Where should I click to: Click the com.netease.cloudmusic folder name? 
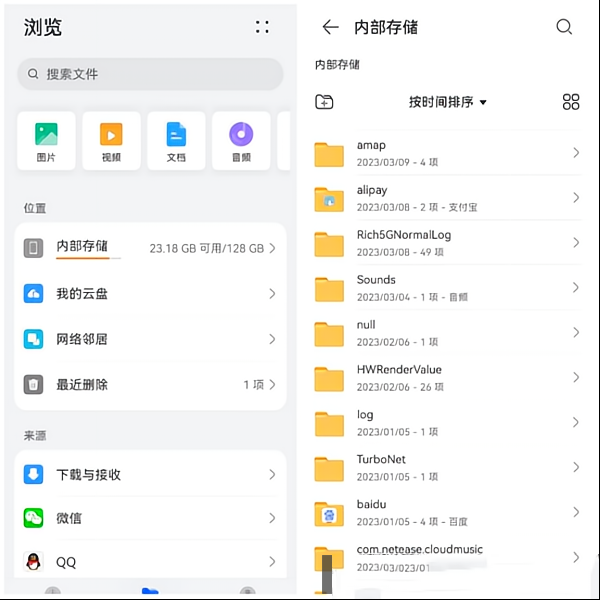(x=419, y=549)
